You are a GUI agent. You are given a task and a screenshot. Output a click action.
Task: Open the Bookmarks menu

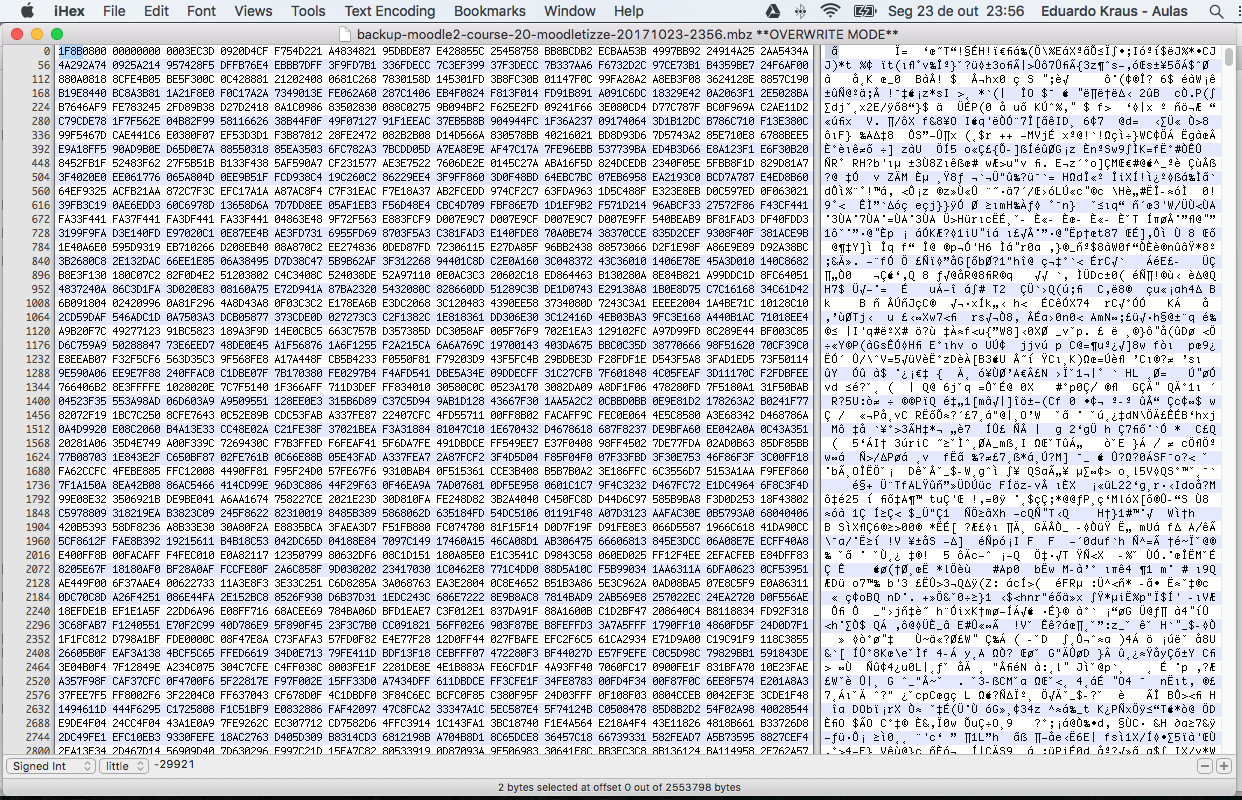coord(489,11)
